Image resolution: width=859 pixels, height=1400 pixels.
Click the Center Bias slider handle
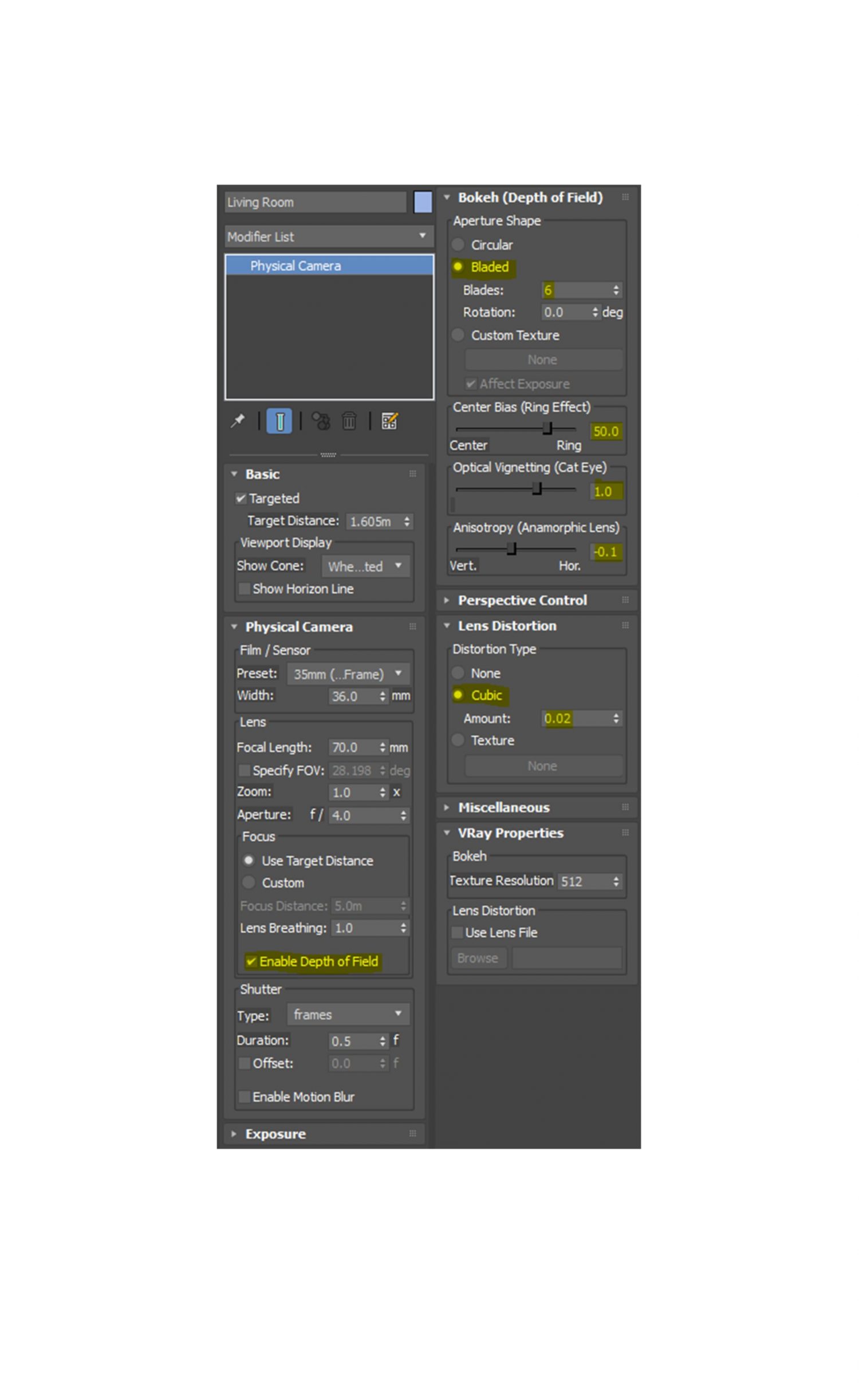pyautogui.click(x=547, y=428)
